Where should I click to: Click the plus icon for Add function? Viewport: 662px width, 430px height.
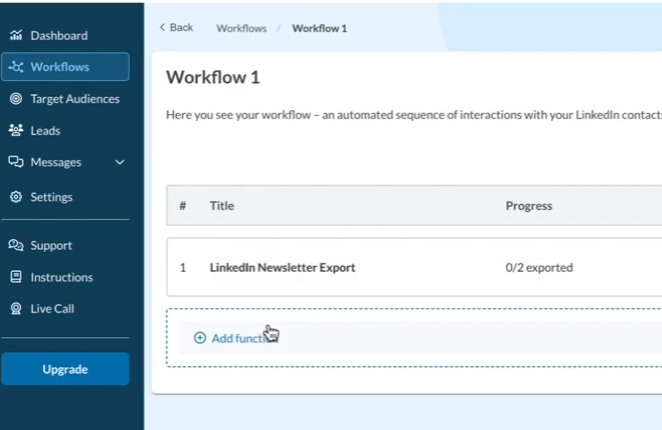pos(200,338)
